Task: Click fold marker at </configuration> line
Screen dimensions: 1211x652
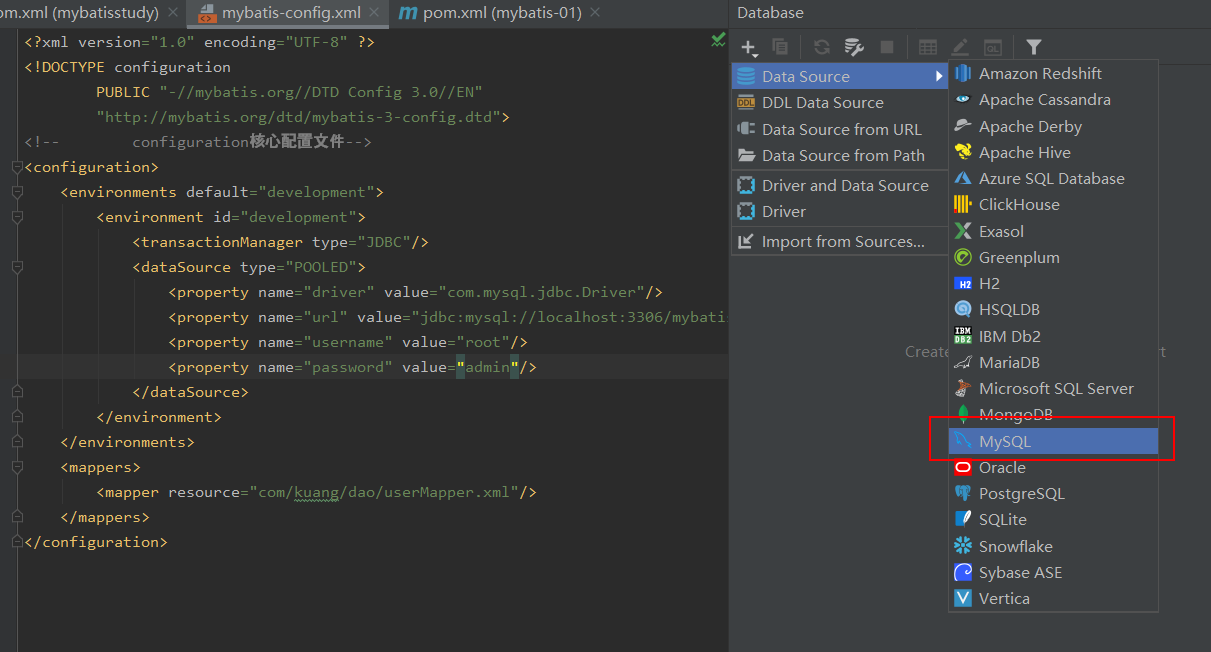Action: [x=17, y=542]
